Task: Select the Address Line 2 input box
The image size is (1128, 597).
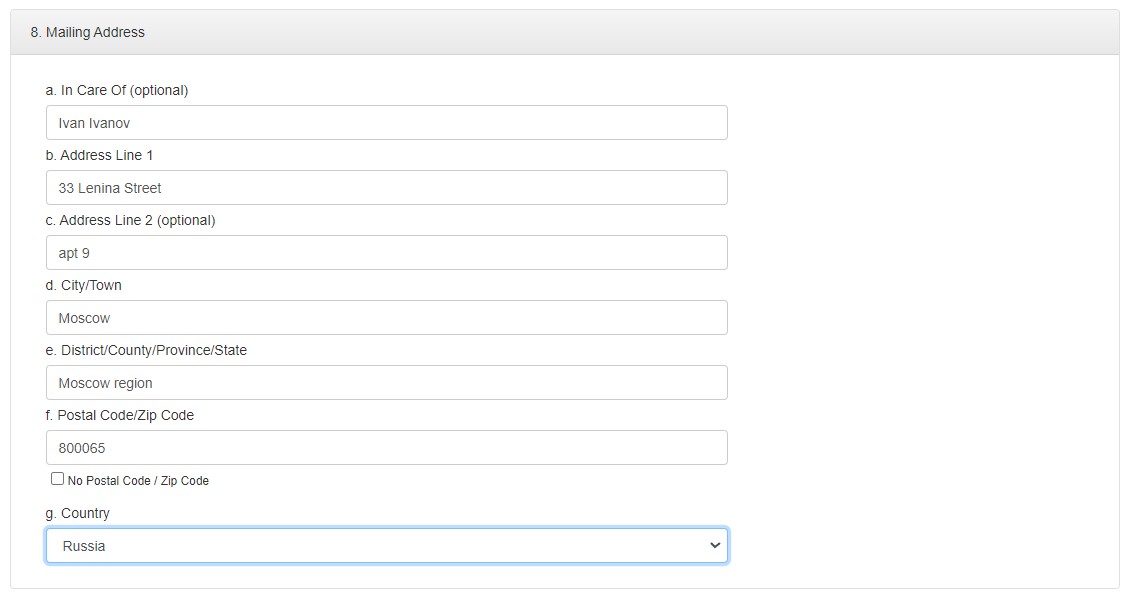Action: pyautogui.click(x=386, y=253)
